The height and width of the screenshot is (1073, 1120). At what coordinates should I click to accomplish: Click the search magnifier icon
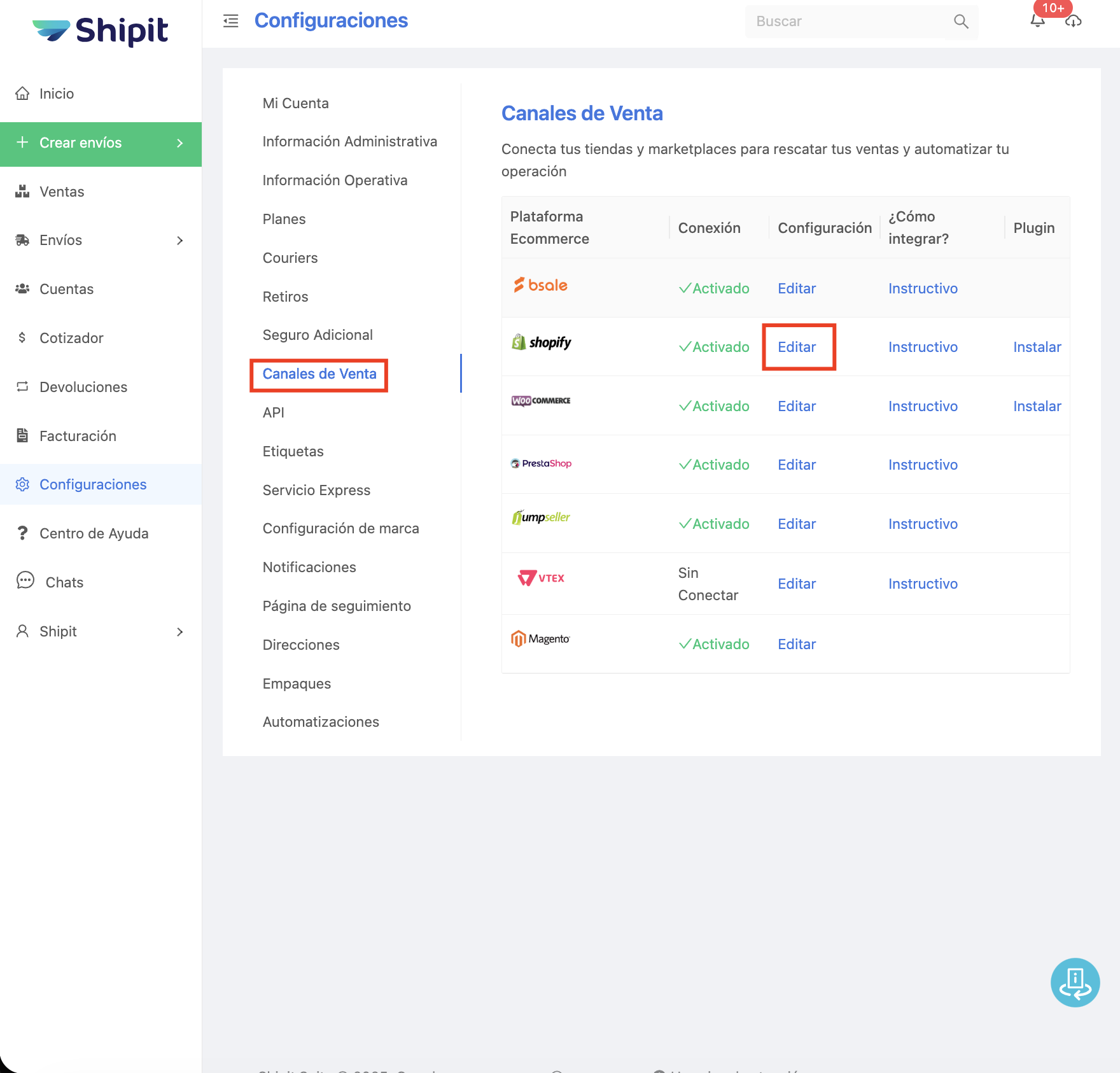tap(961, 22)
